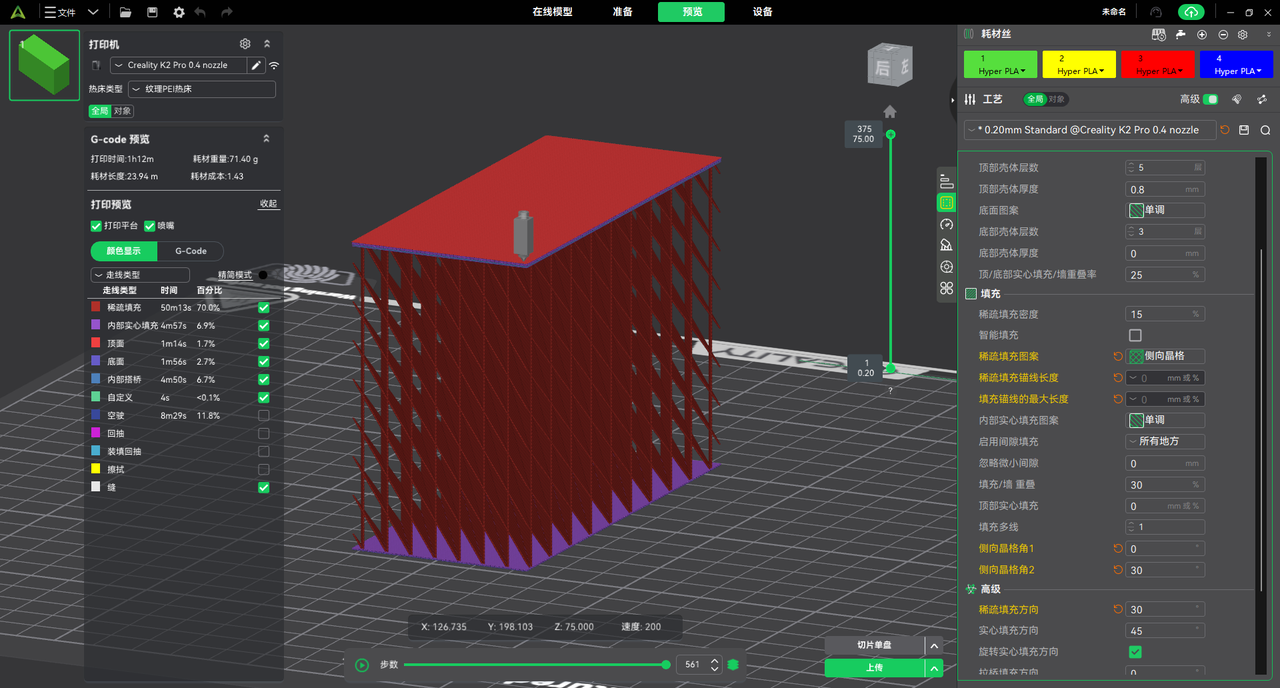This screenshot has height=688, width=1280.
Task: Uncheck 稀疏填充 line type visibility
Action: coord(264,308)
